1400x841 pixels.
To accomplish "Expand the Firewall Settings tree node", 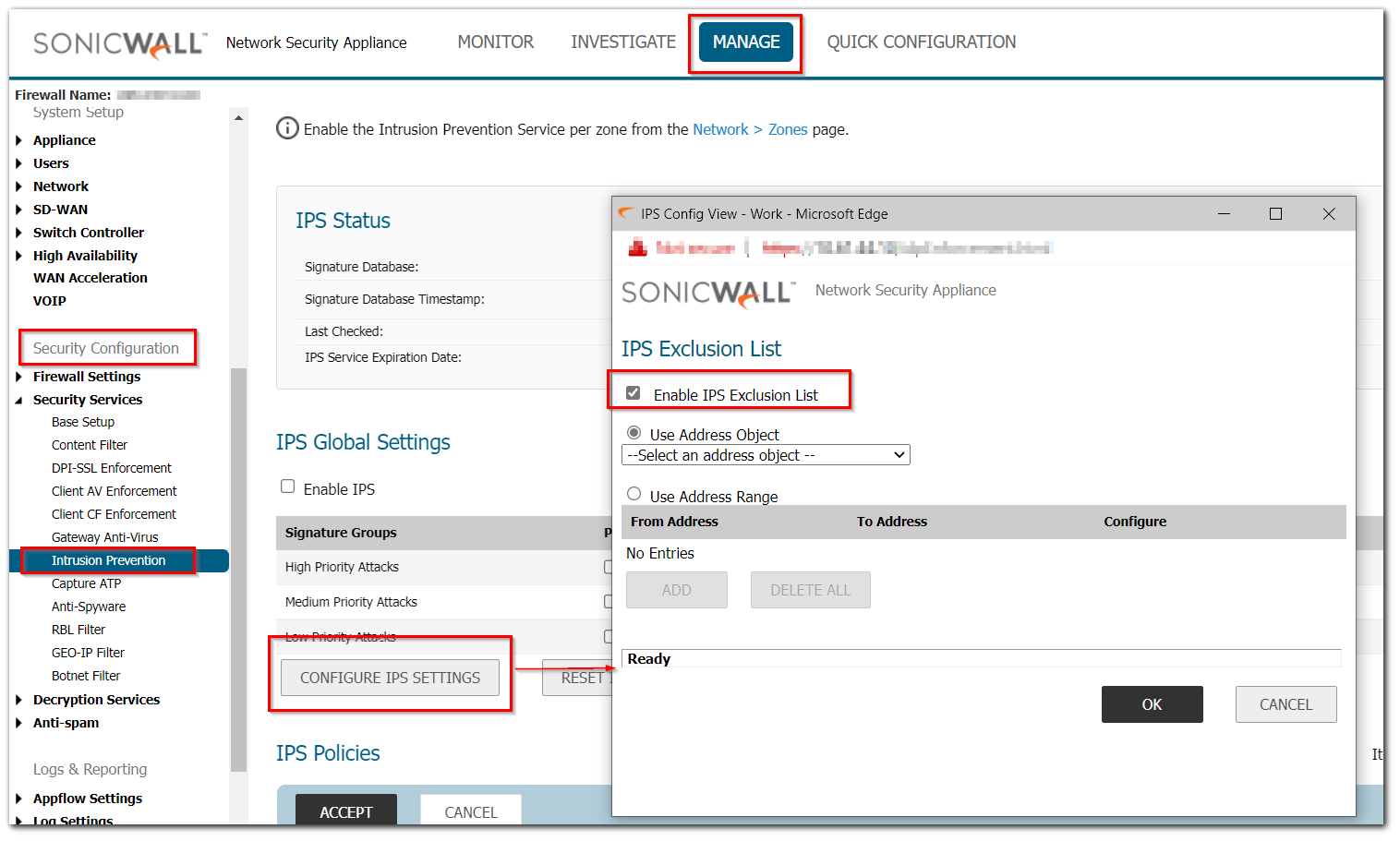I will point(19,377).
